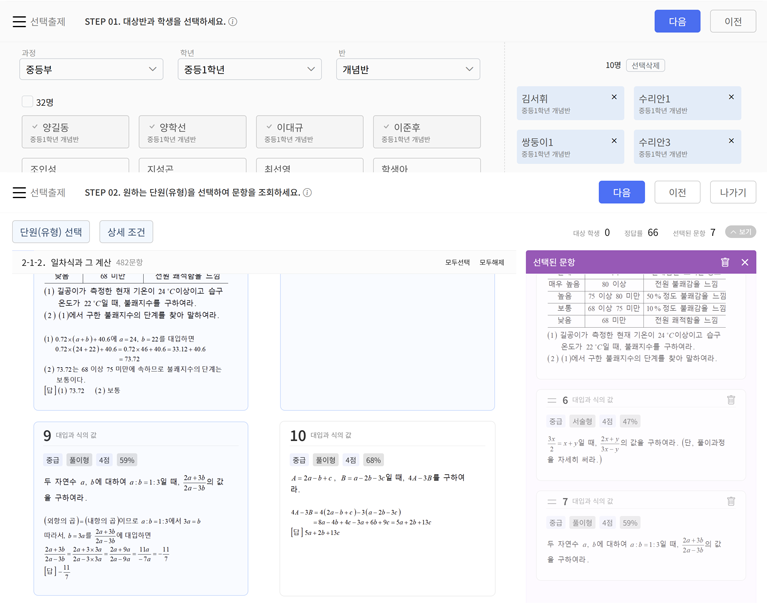The height and width of the screenshot is (610, 767).
Task: Remove student 수리안3 with the X icon
Action: coord(731,140)
